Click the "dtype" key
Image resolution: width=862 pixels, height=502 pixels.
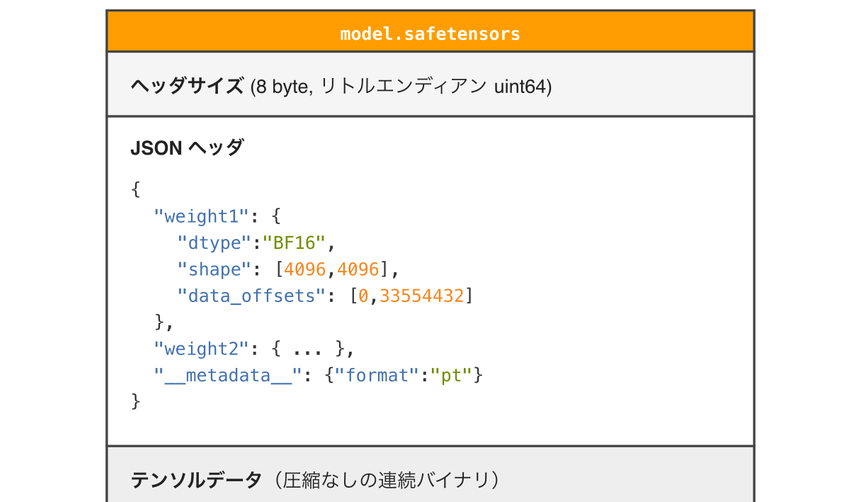(214, 243)
